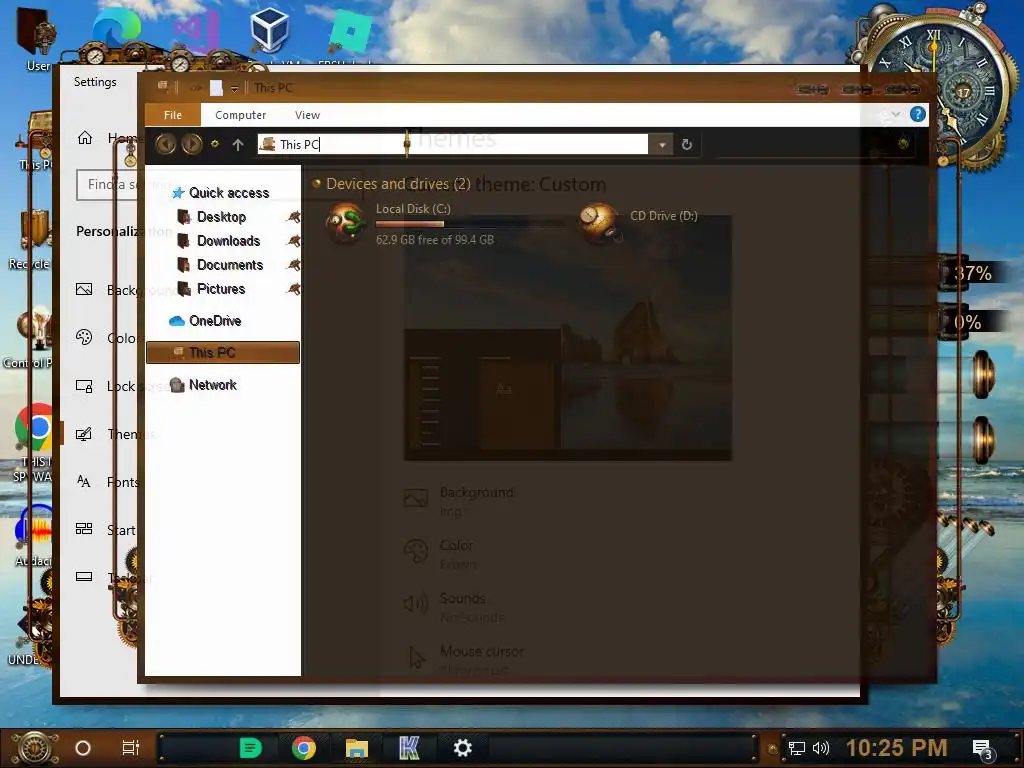
Task: Click the This PC address bar field
Action: [x=453, y=144]
